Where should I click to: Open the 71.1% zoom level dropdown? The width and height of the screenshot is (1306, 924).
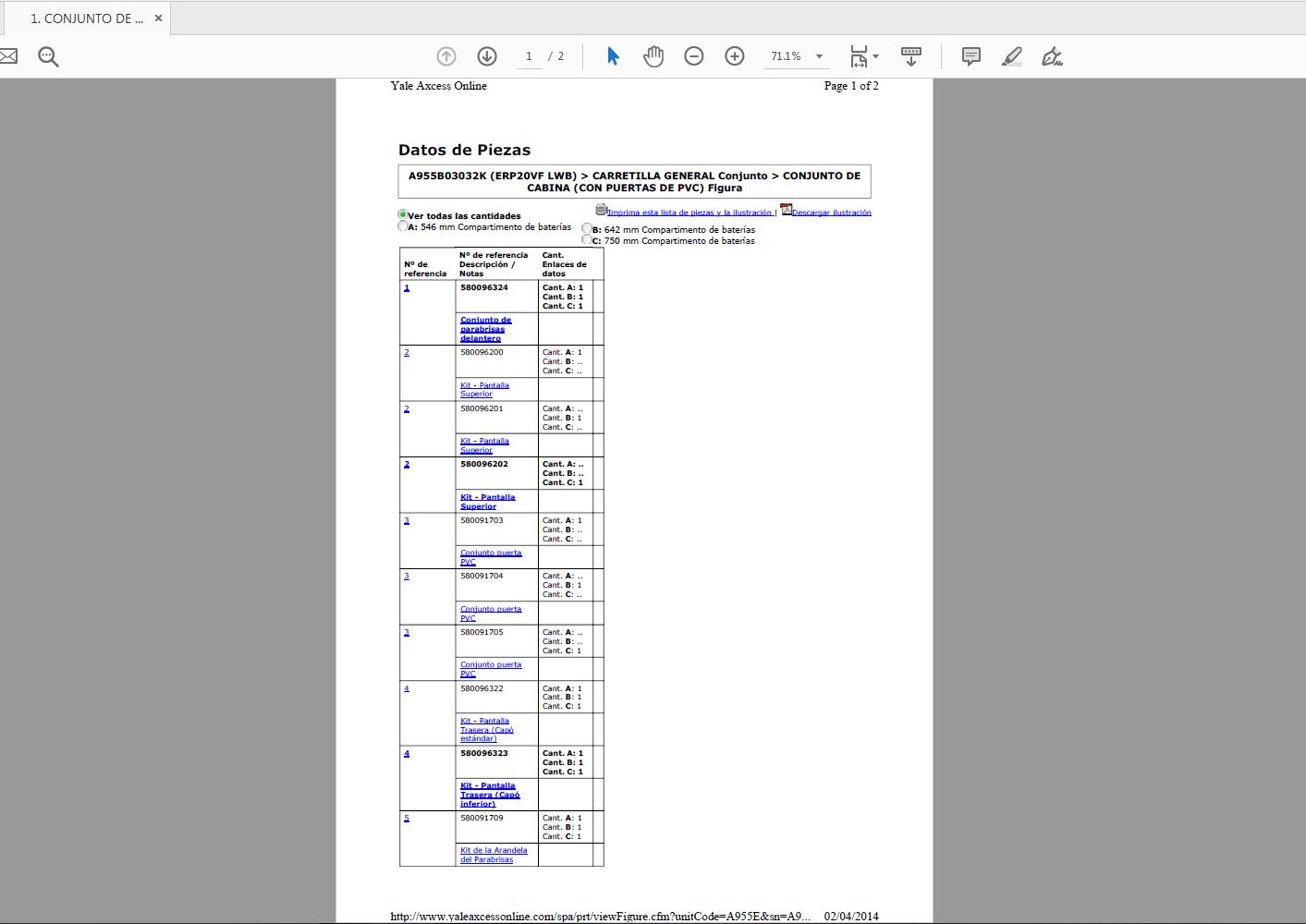point(819,56)
